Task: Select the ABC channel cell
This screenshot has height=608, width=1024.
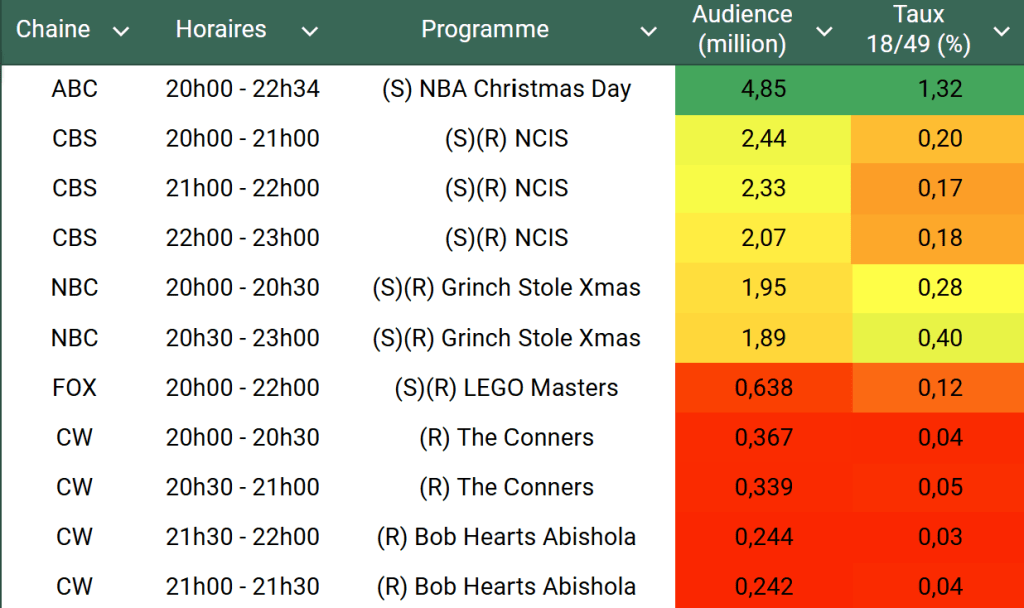Action: [75, 89]
